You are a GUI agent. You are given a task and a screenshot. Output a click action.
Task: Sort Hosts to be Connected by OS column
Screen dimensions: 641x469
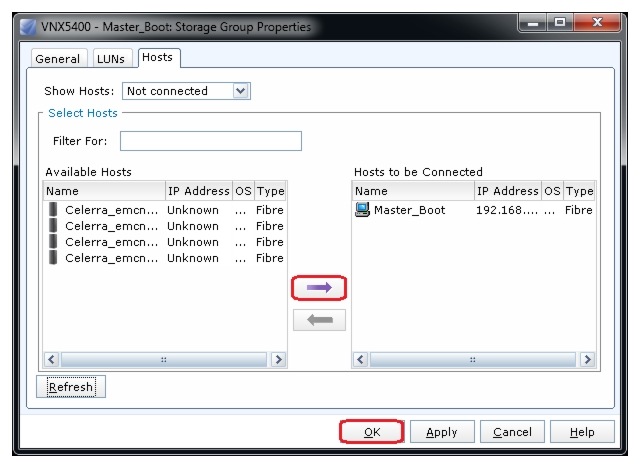[552, 191]
